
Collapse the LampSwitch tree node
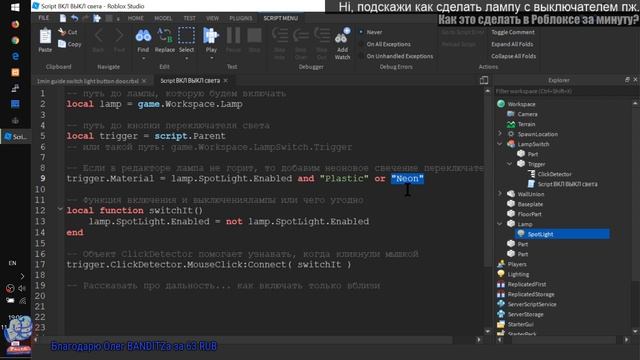[x=500, y=144]
